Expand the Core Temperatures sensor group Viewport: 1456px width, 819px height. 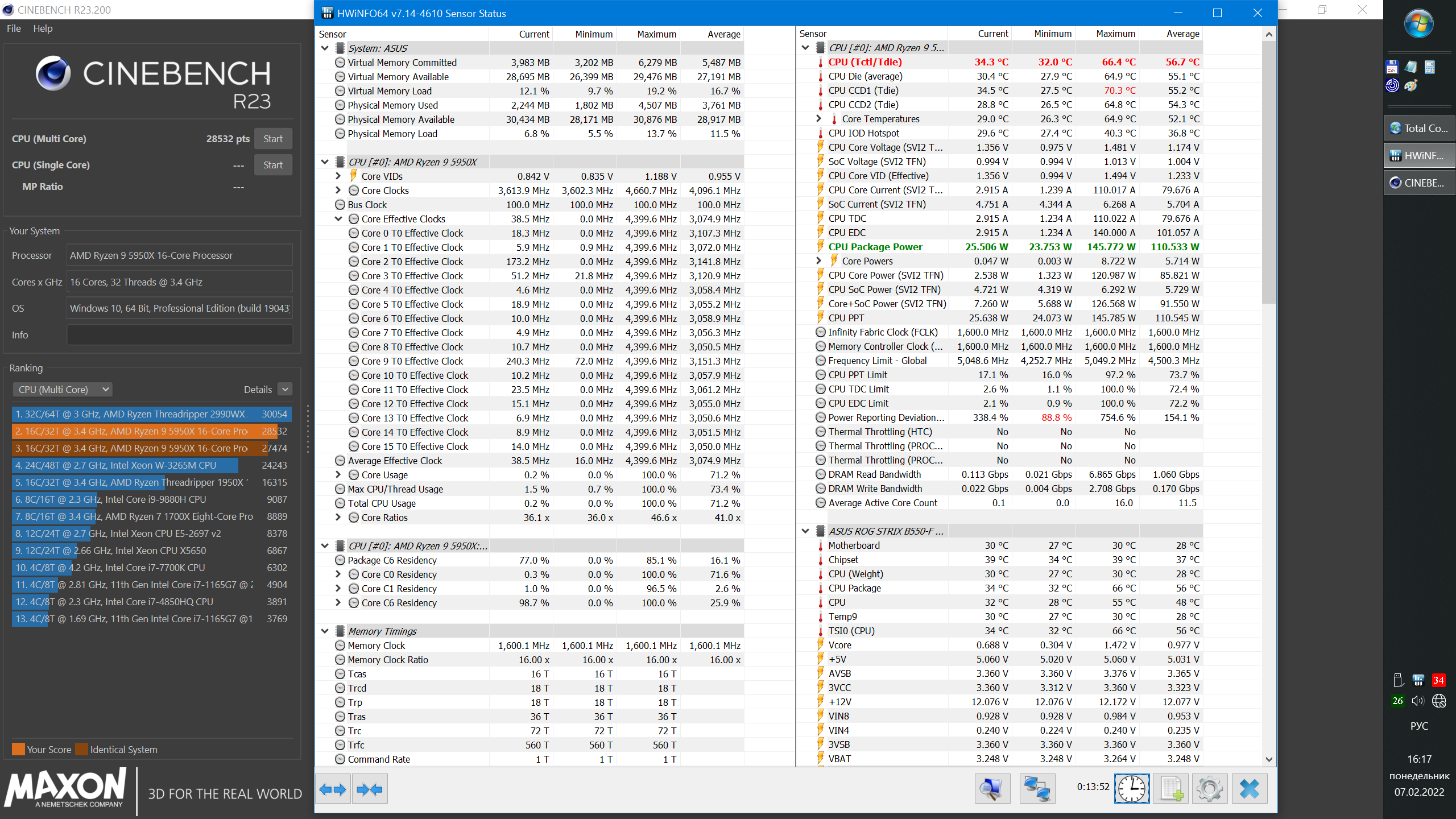tap(818, 119)
